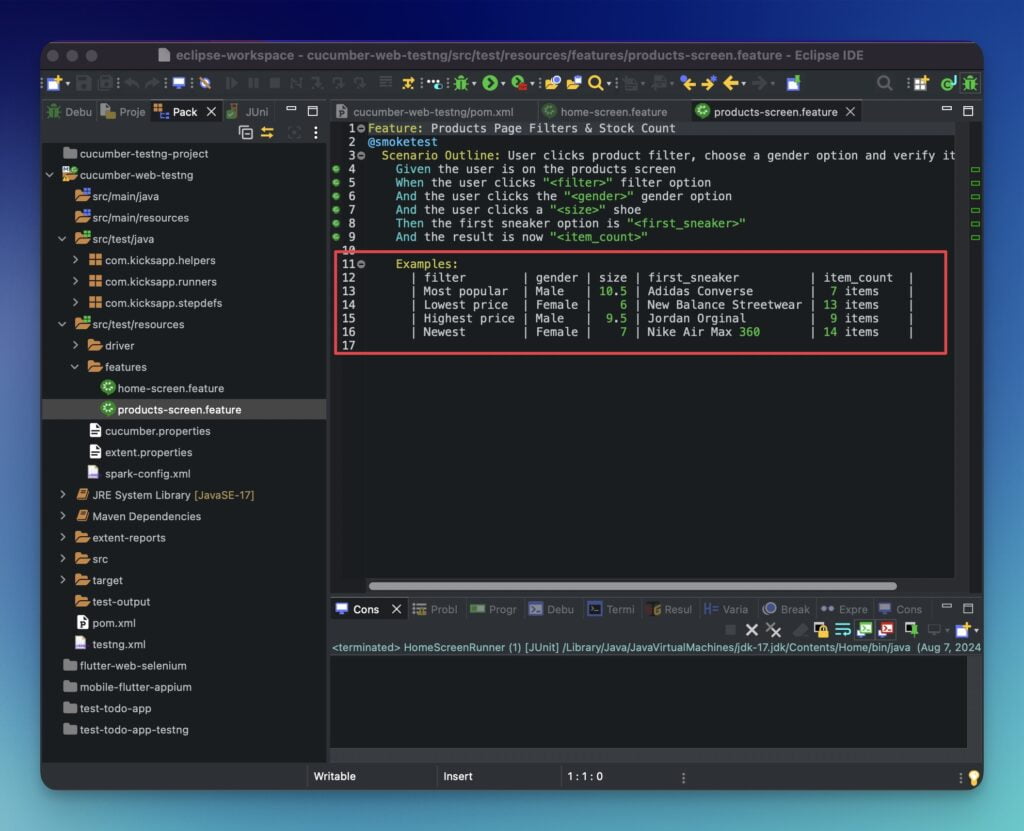Image resolution: width=1024 pixels, height=831 pixels.
Task: Expand the JRE System Library node
Action: pyautogui.click(x=63, y=495)
